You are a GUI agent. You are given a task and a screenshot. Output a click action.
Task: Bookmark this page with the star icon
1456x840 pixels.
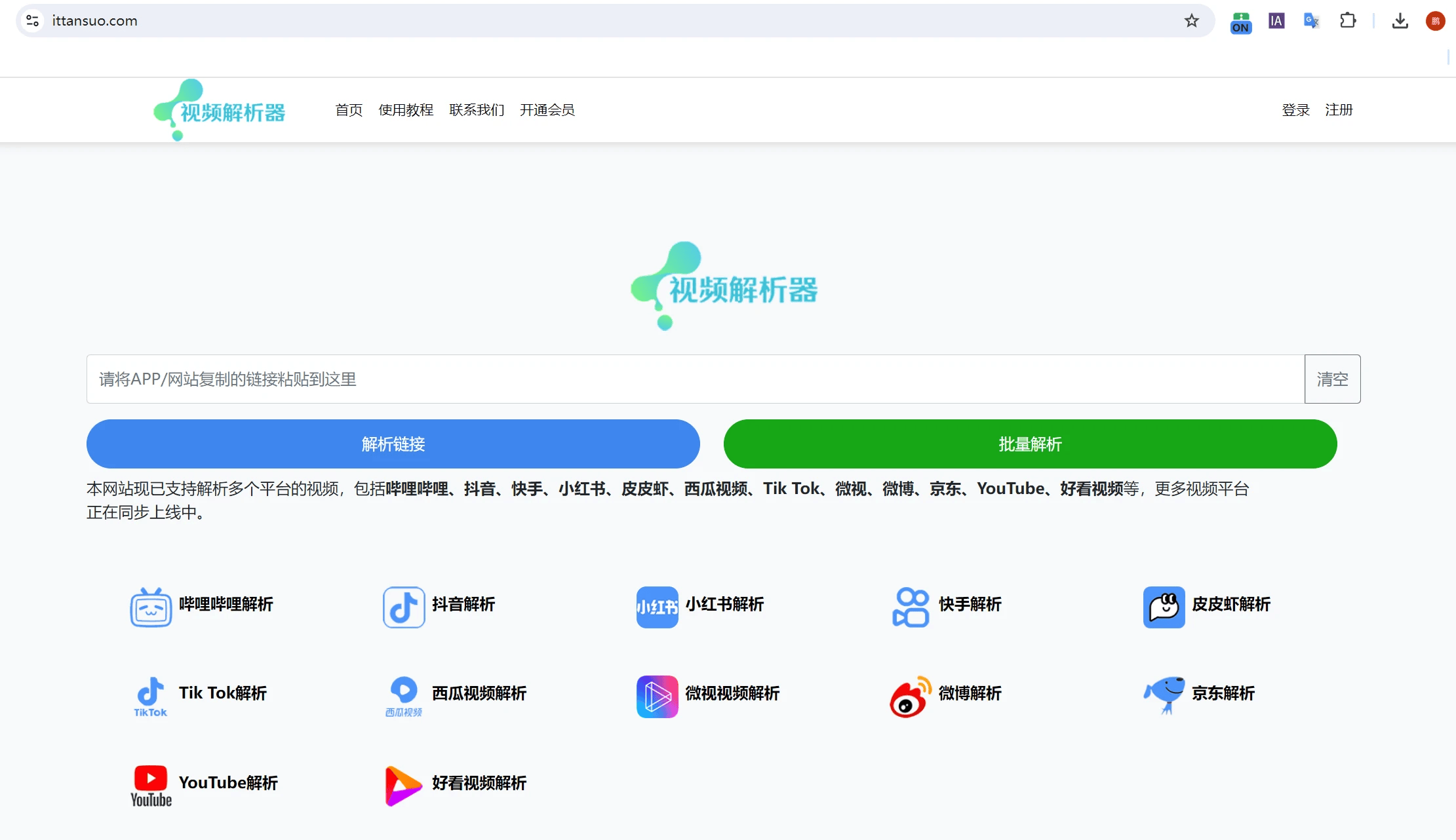(x=1191, y=21)
